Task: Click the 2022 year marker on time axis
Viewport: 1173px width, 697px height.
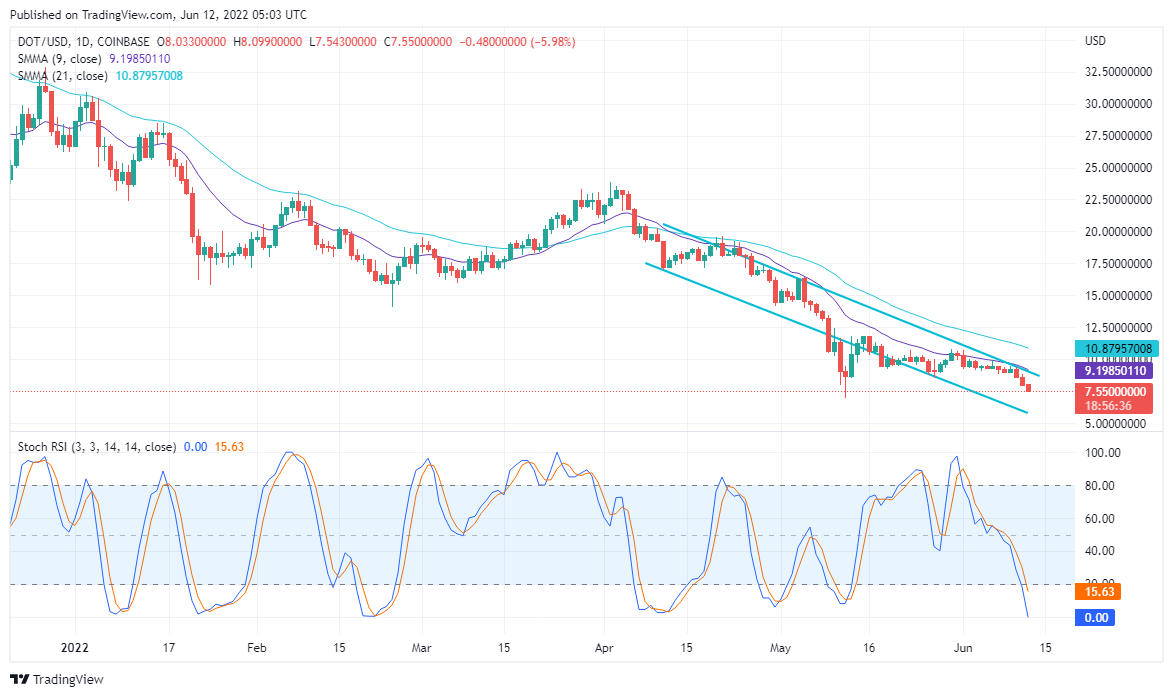Action: (x=75, y=648)
